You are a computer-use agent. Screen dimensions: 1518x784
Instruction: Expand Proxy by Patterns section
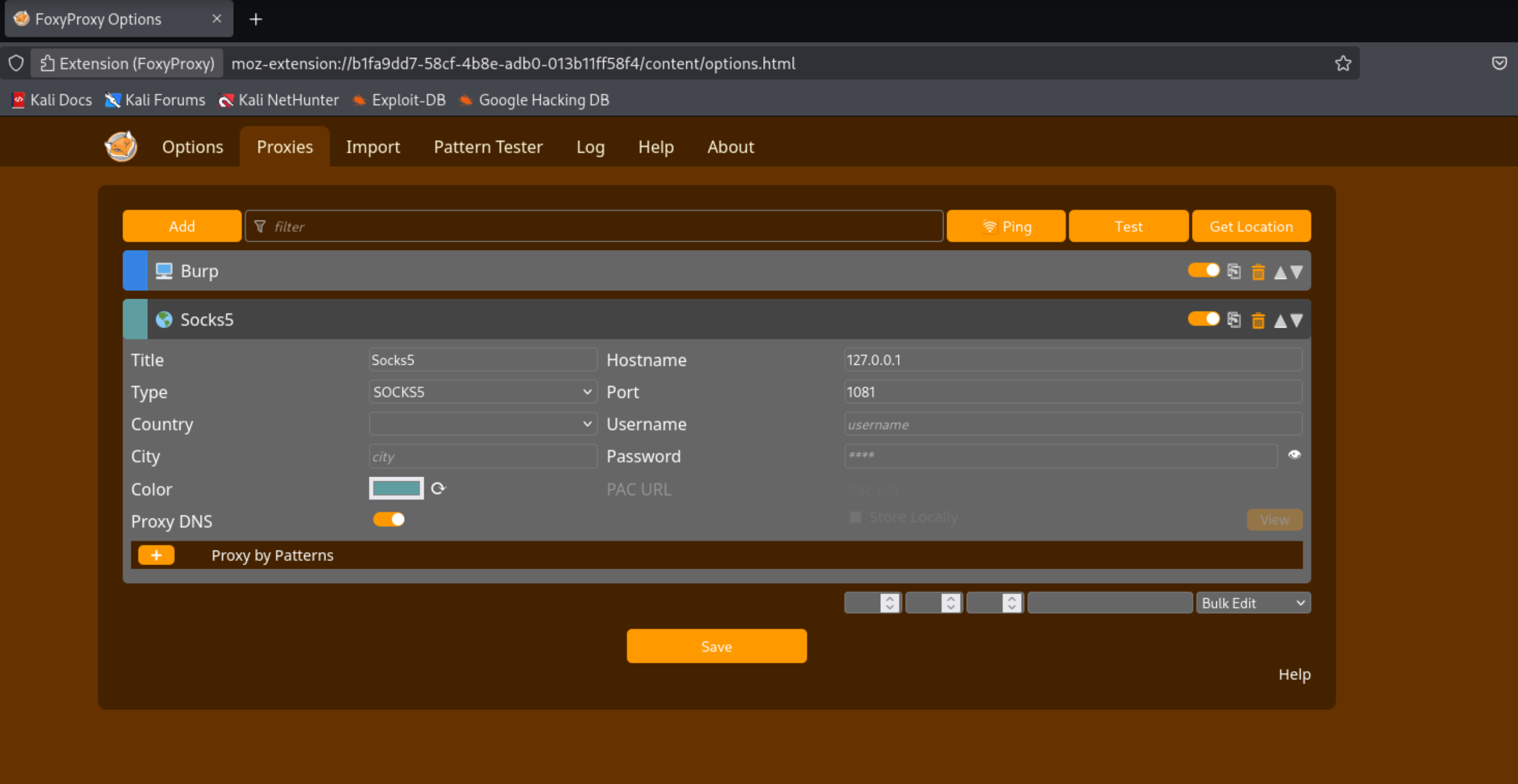(272, 555)
